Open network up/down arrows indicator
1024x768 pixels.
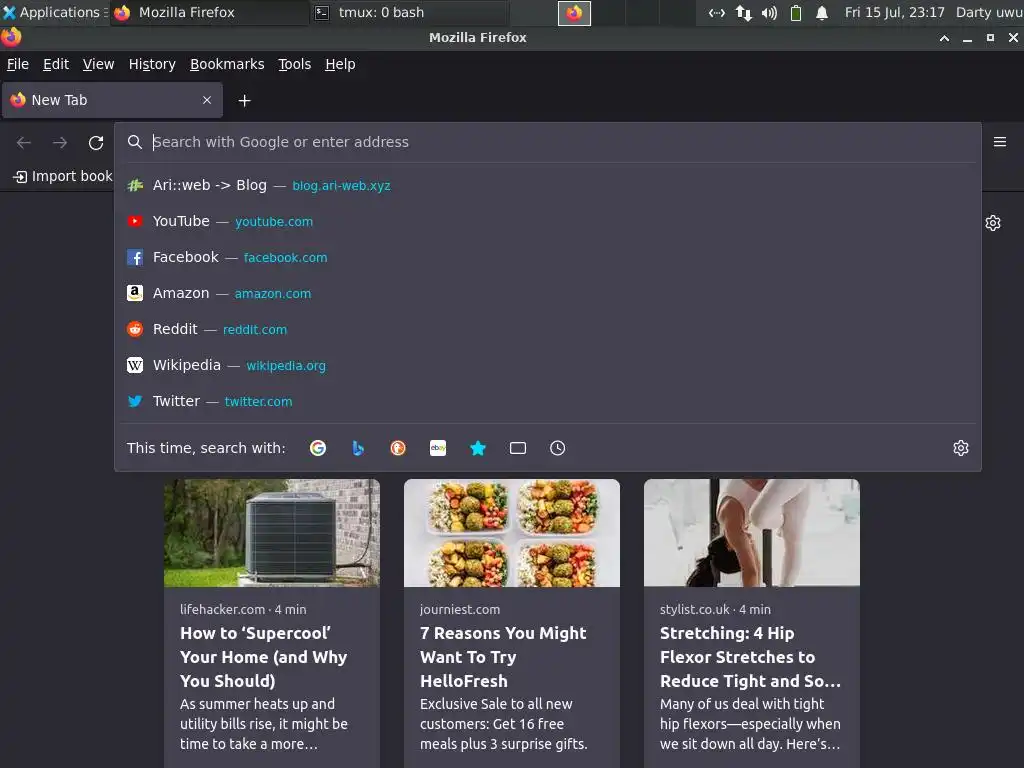coord(744,12)
